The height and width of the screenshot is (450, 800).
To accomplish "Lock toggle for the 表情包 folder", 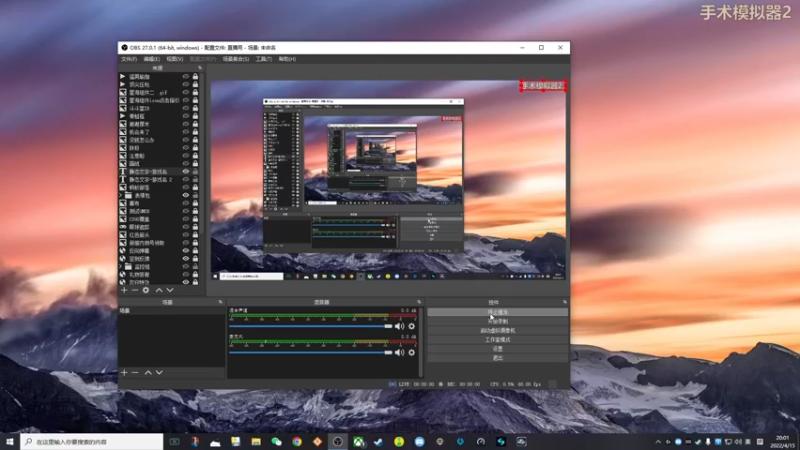I will coord(195,195).
